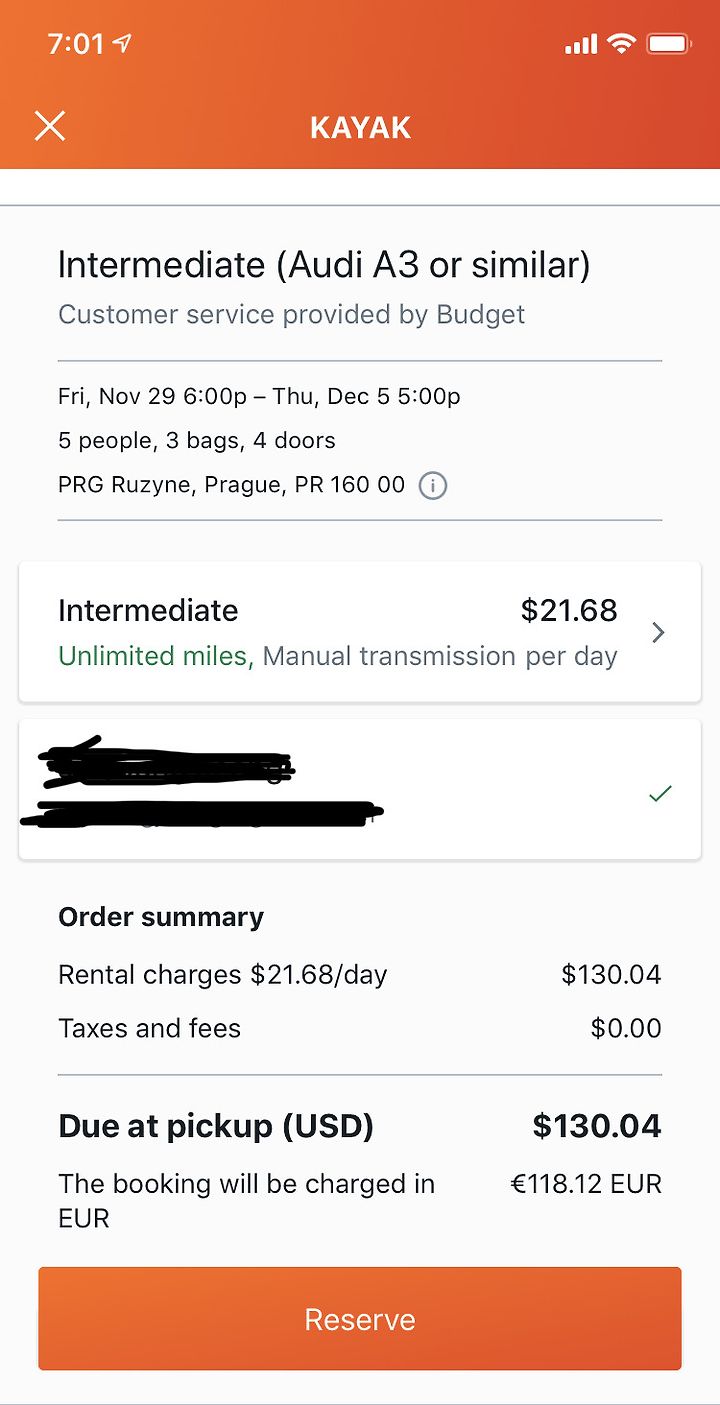Viewport: 720px width, 1405px height.
Task: Tap the location arrow icon beside time
Action: 123,44
